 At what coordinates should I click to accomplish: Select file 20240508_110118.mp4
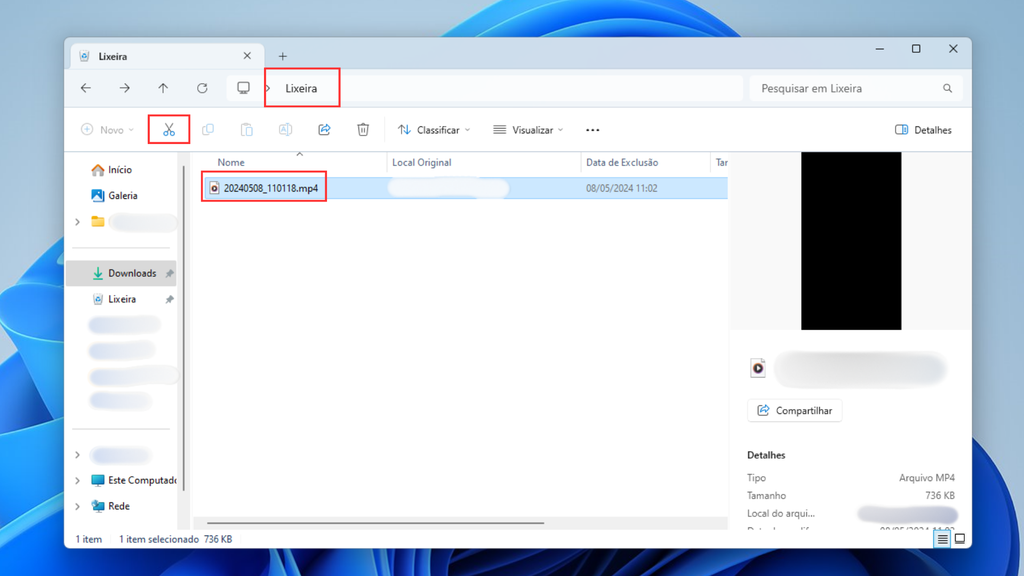270,188
